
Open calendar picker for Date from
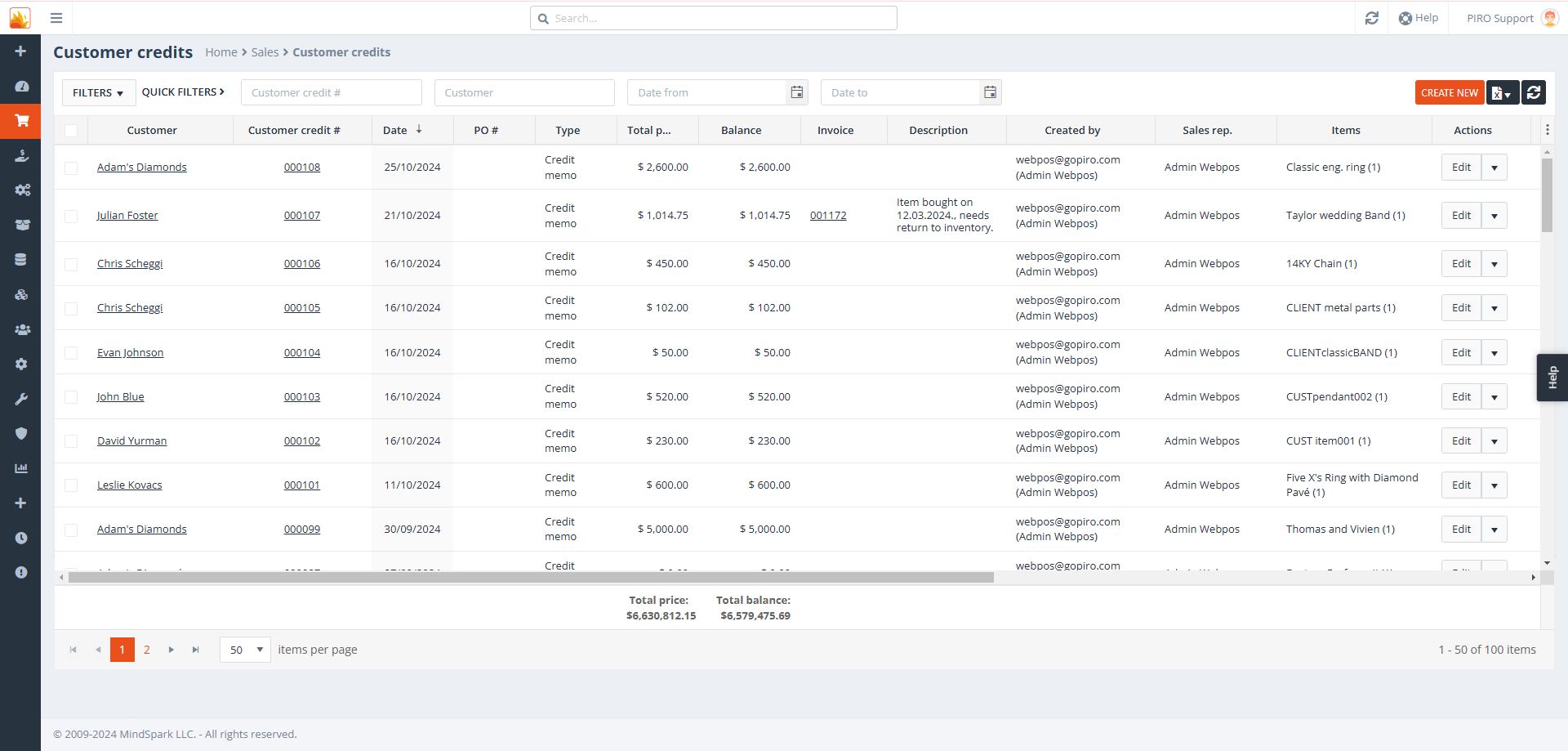pyautogui.click(x=796, y=92)
